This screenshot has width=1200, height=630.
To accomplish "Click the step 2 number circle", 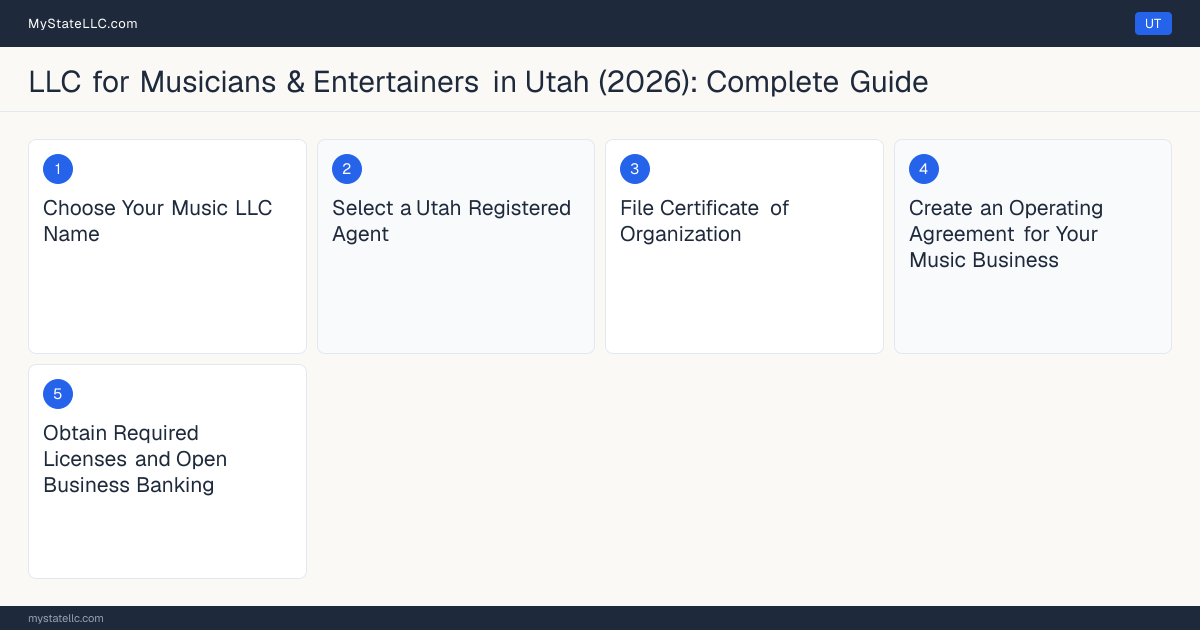I will coord(347,169).
